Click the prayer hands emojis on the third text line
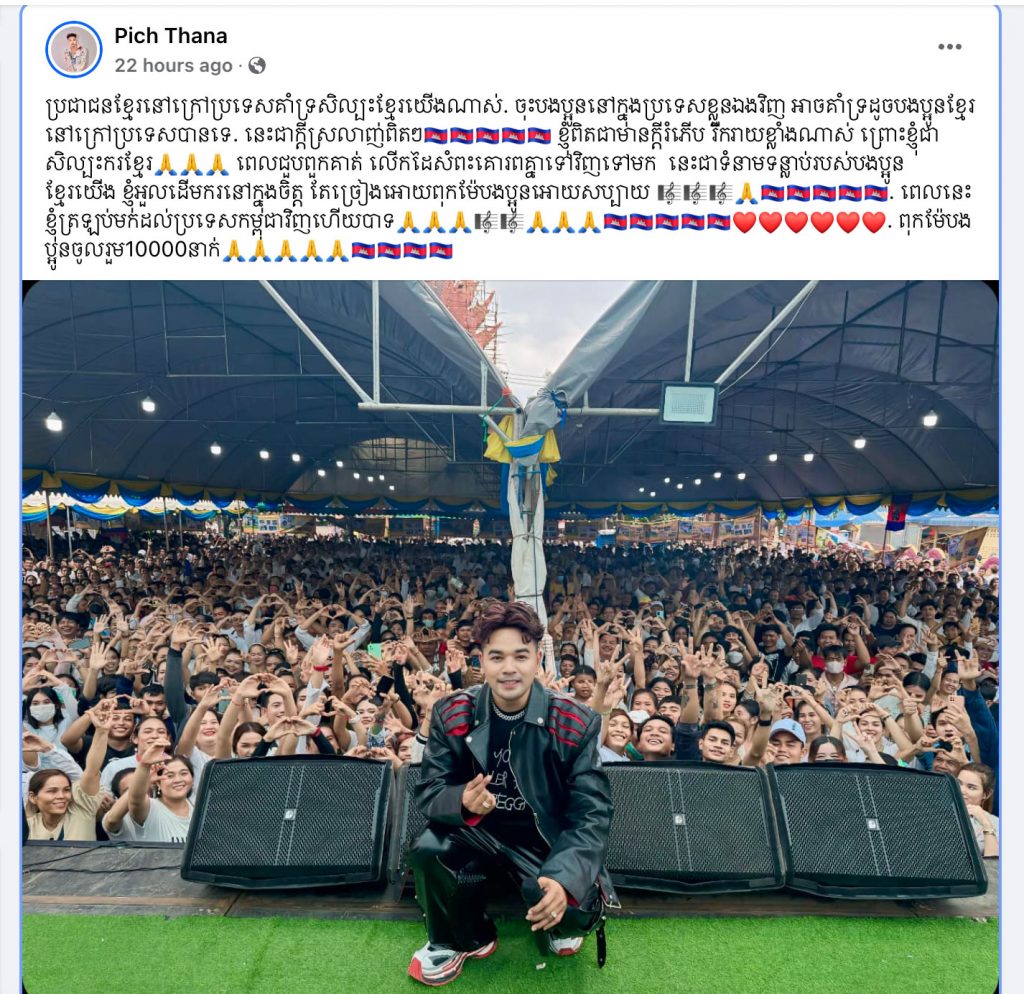The image size is (1024, 994). [x=191, y=164]
